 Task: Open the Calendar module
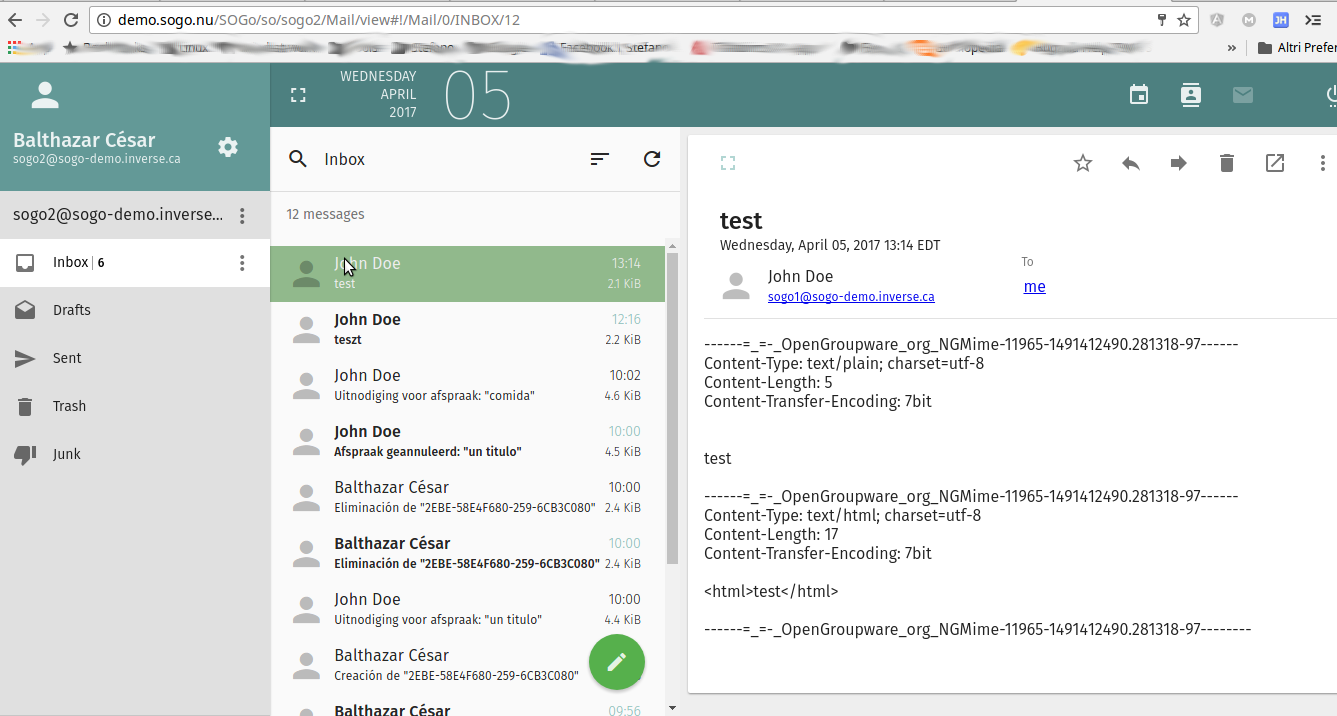[x=1139, y=95]
